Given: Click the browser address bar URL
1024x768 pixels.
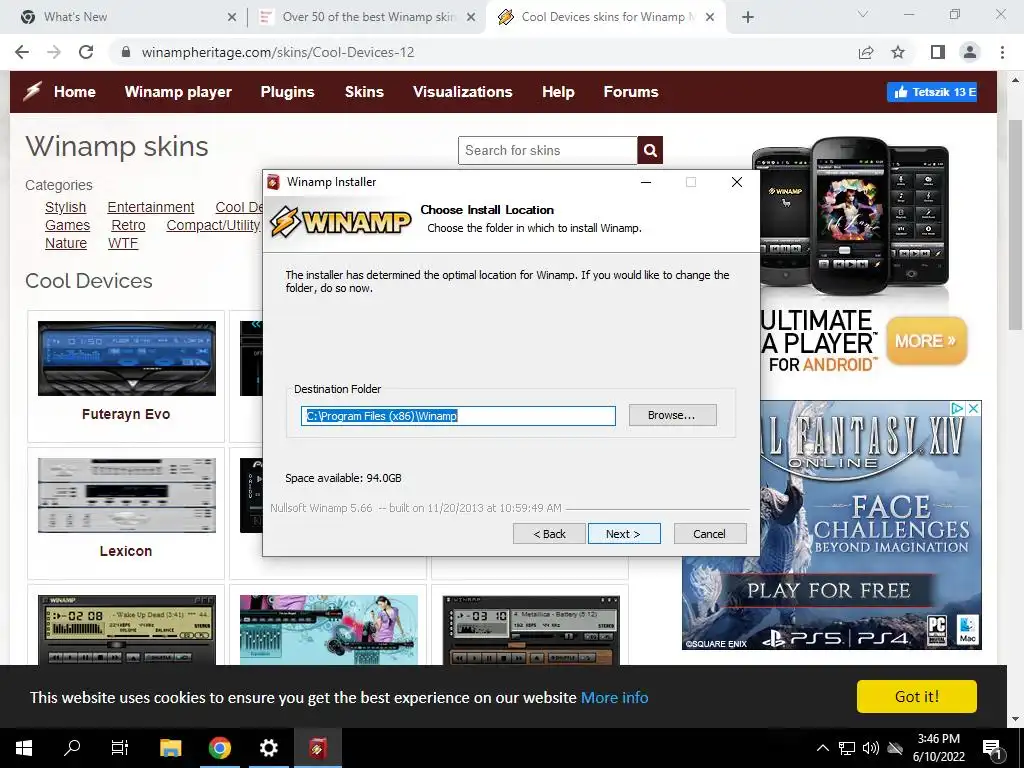Looking at the screenshot, I should (x=278, y=52).
